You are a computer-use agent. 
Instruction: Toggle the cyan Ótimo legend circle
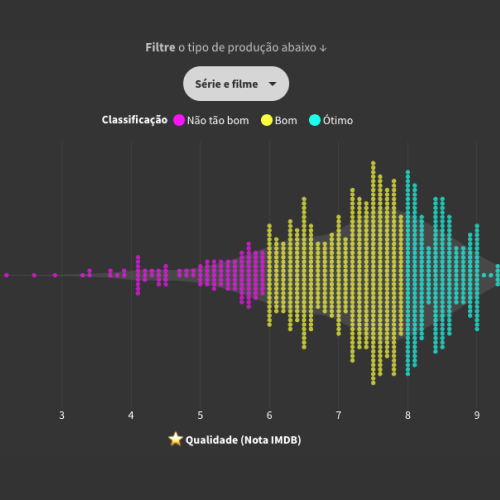315,120
